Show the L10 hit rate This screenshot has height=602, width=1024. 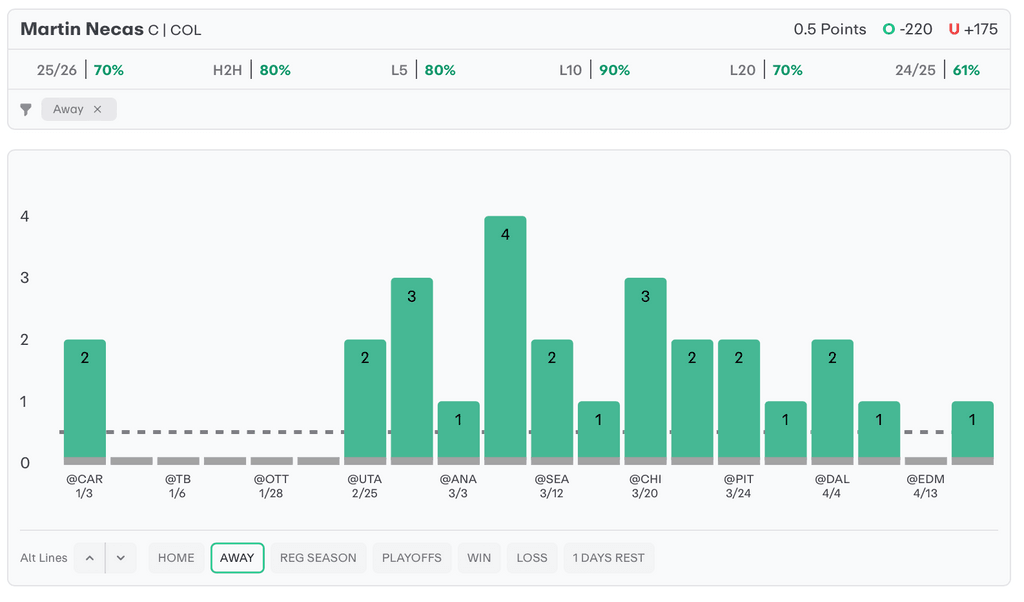pyautogui.click(x=594, y=71)
